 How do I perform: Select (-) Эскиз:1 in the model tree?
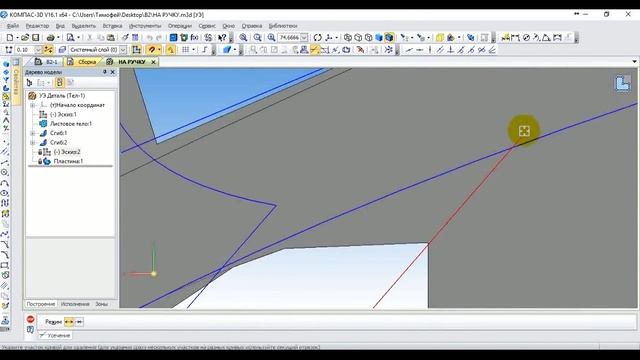point(63,114)
